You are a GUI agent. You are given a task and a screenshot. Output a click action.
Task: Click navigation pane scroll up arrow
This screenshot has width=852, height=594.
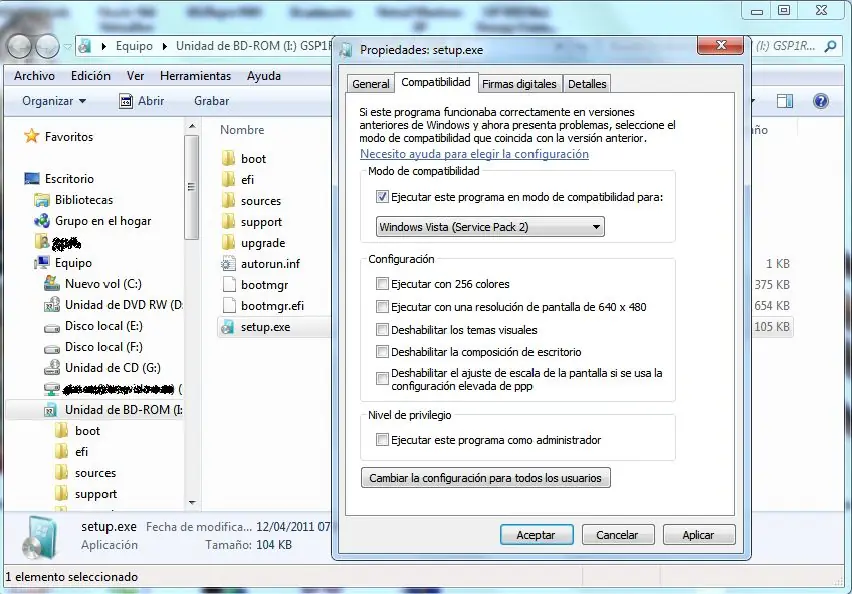[192, 126]
